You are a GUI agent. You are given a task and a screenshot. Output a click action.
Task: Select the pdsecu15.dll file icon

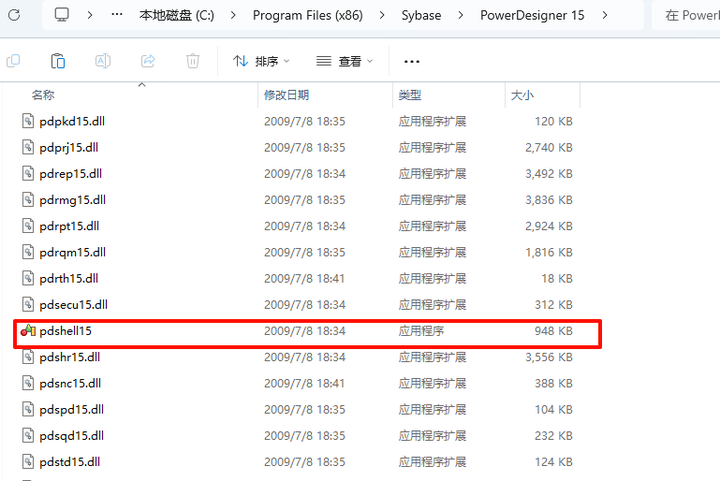28,304
